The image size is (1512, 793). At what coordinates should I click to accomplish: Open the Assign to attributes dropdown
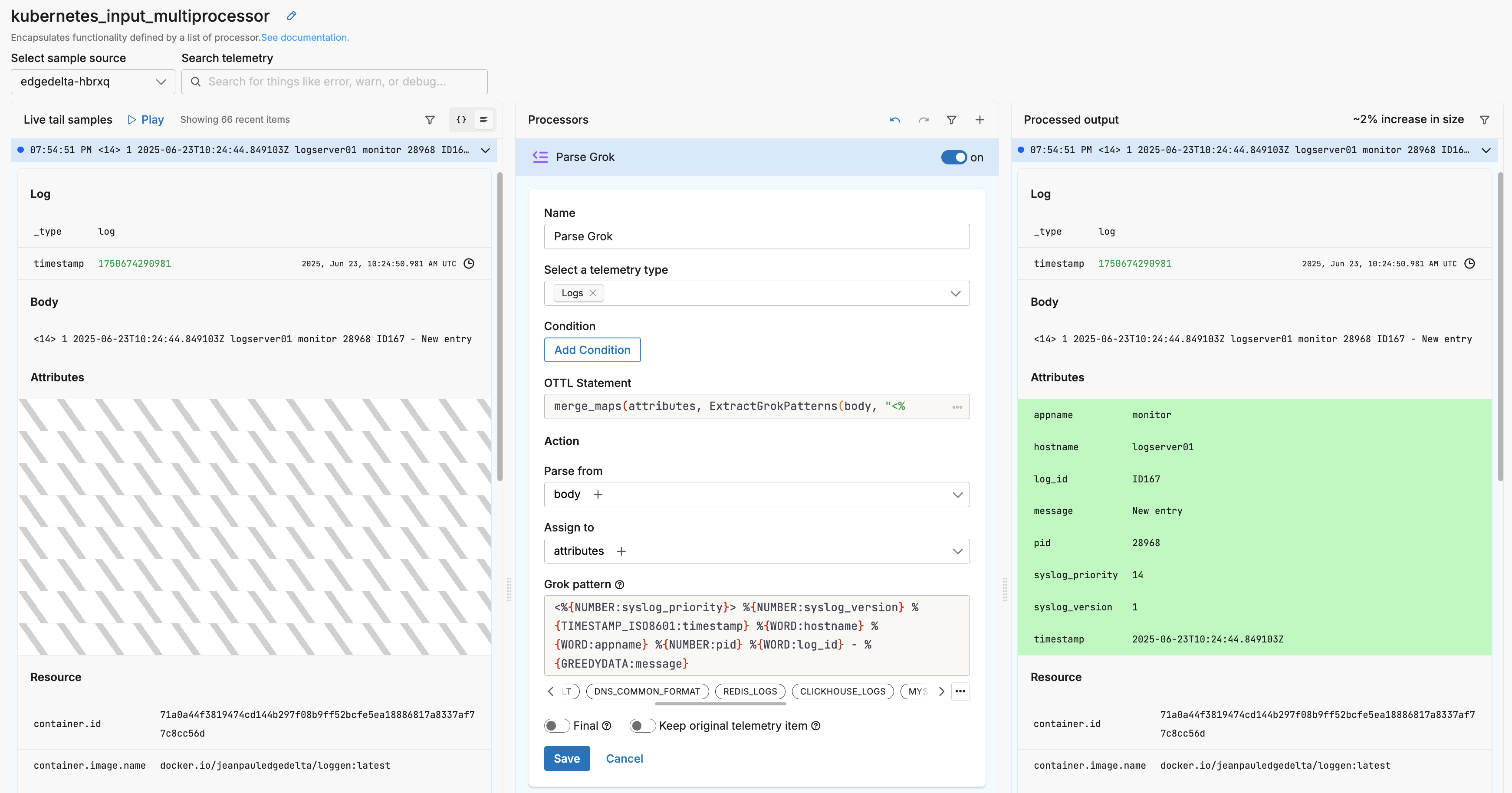957,551
